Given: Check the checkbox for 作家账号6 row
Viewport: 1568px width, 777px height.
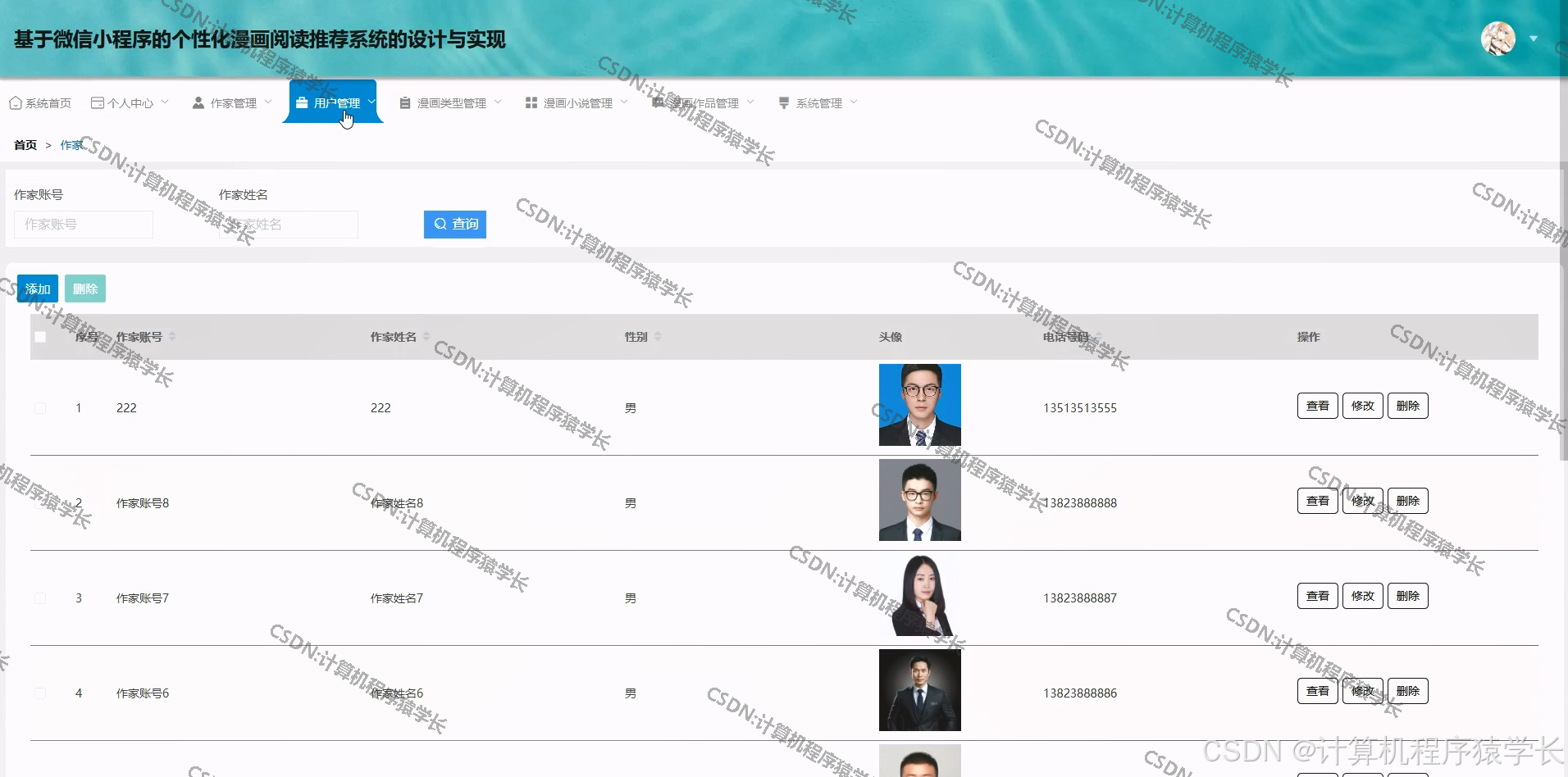Looking at the screenshot, I should (x=40, y=693).
